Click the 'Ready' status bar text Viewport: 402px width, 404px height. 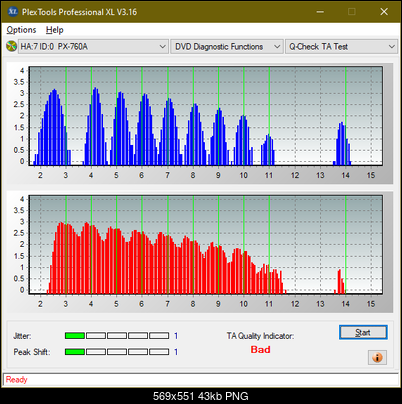[x=16, y=380]
